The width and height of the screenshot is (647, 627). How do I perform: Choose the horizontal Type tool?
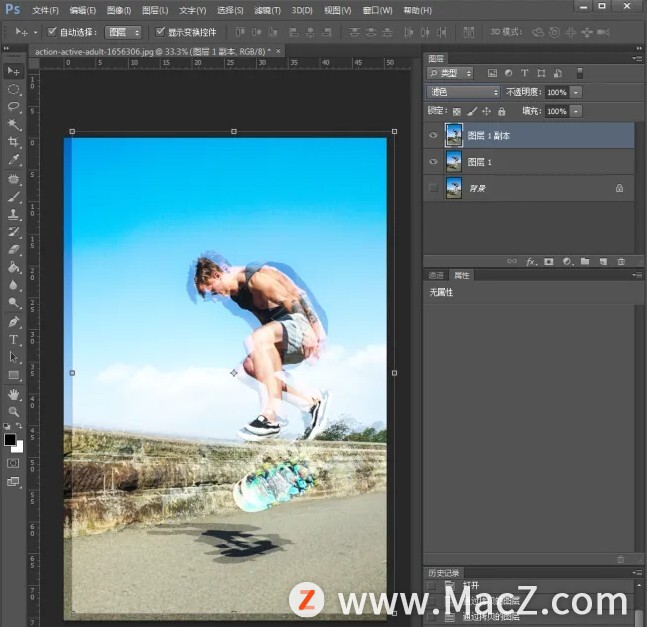[14, 340]
